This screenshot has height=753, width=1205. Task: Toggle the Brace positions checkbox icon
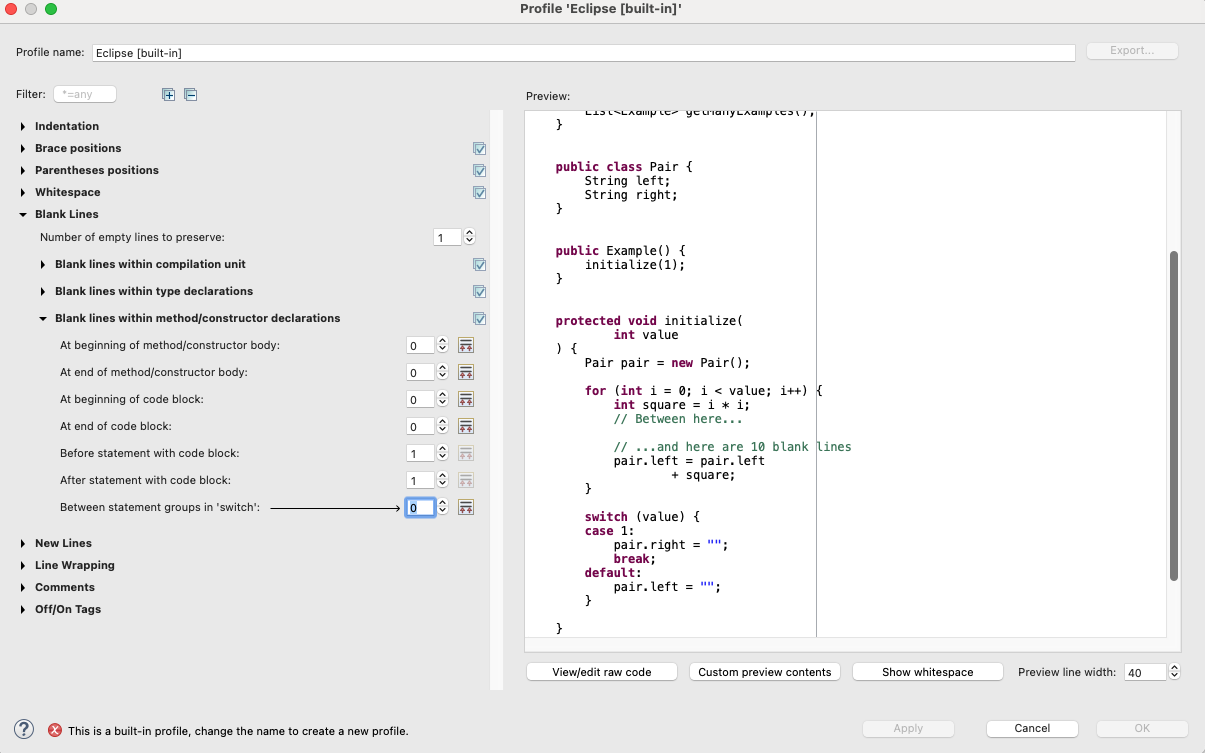(x=480, y=148)
